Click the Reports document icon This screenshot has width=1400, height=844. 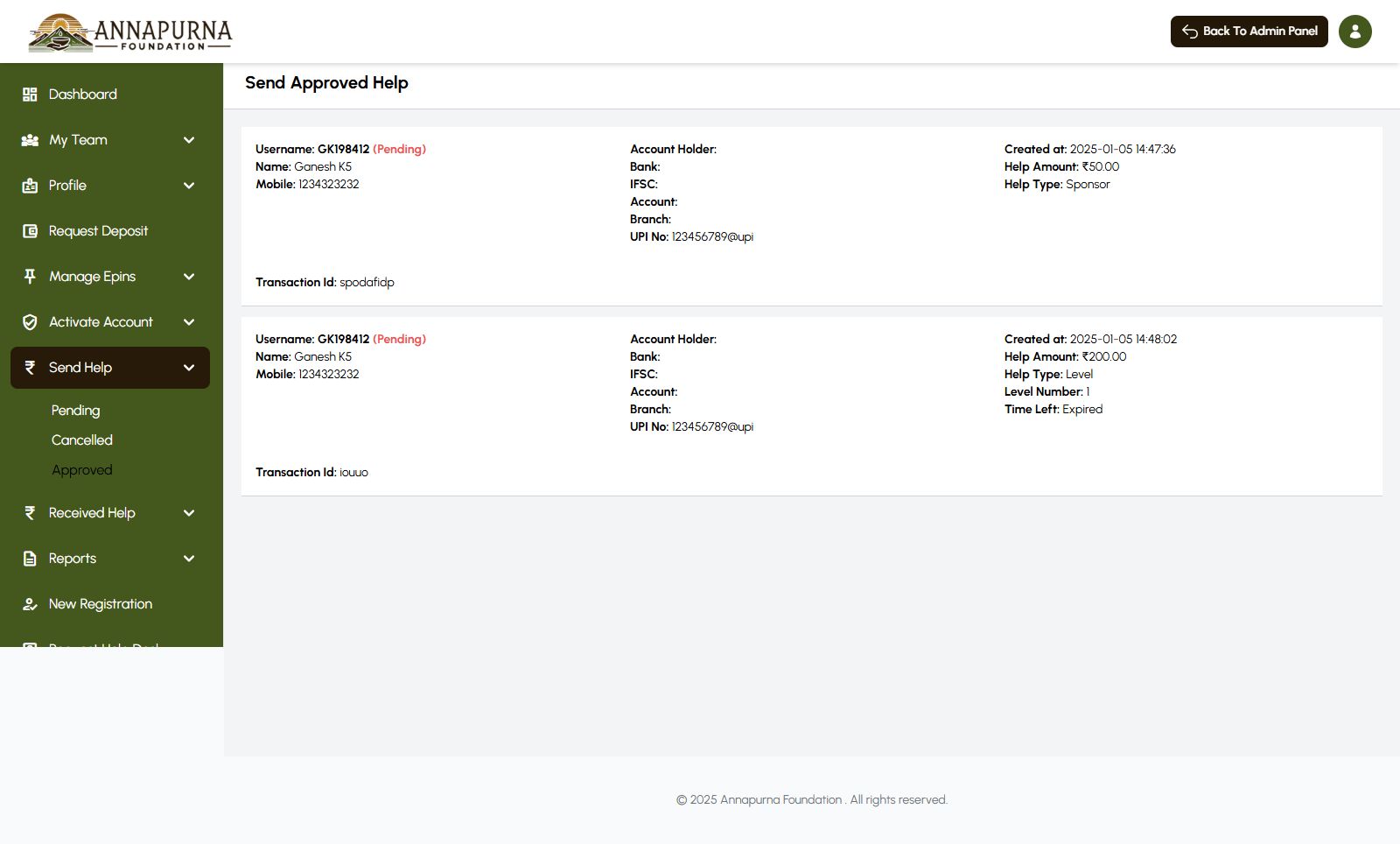(x=30, y=559)
